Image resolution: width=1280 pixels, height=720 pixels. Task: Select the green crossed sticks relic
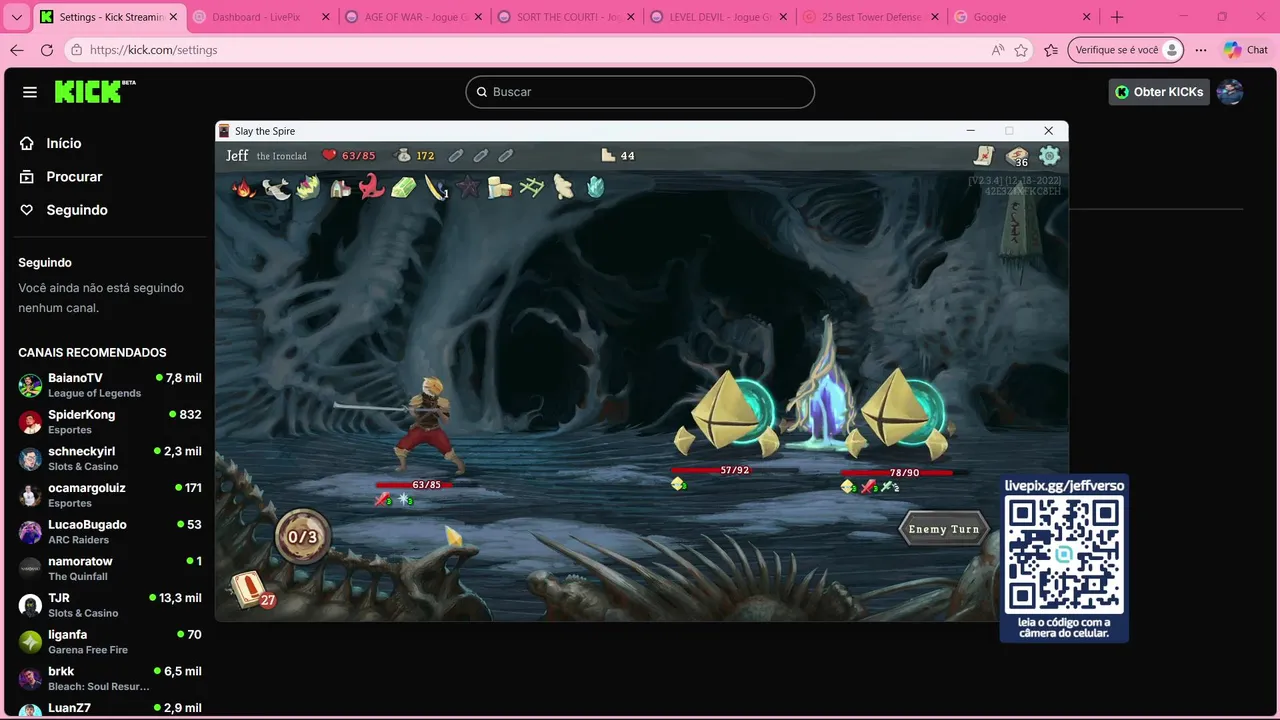pos(532,187)
